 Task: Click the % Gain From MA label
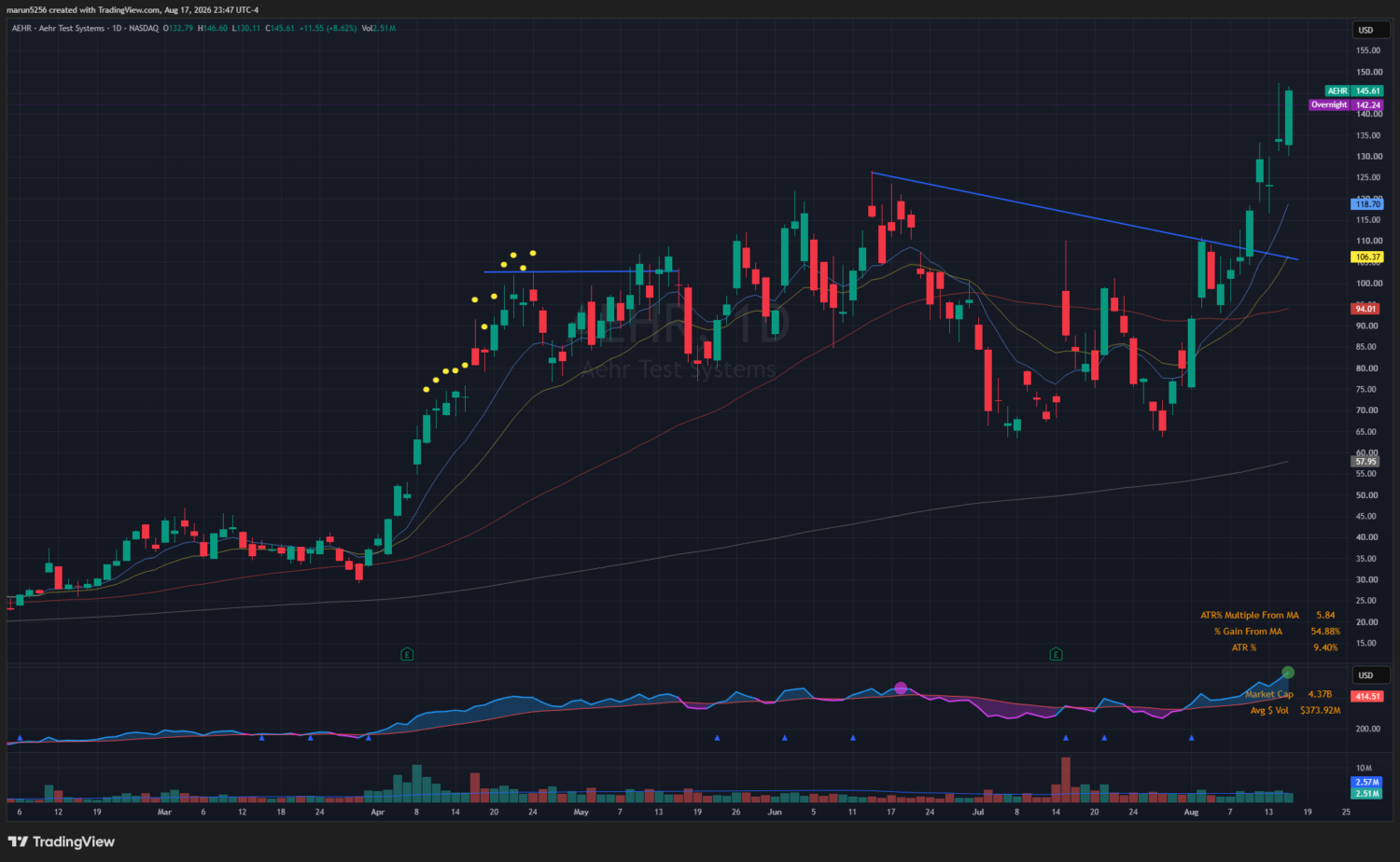(x=1248, y=632)
